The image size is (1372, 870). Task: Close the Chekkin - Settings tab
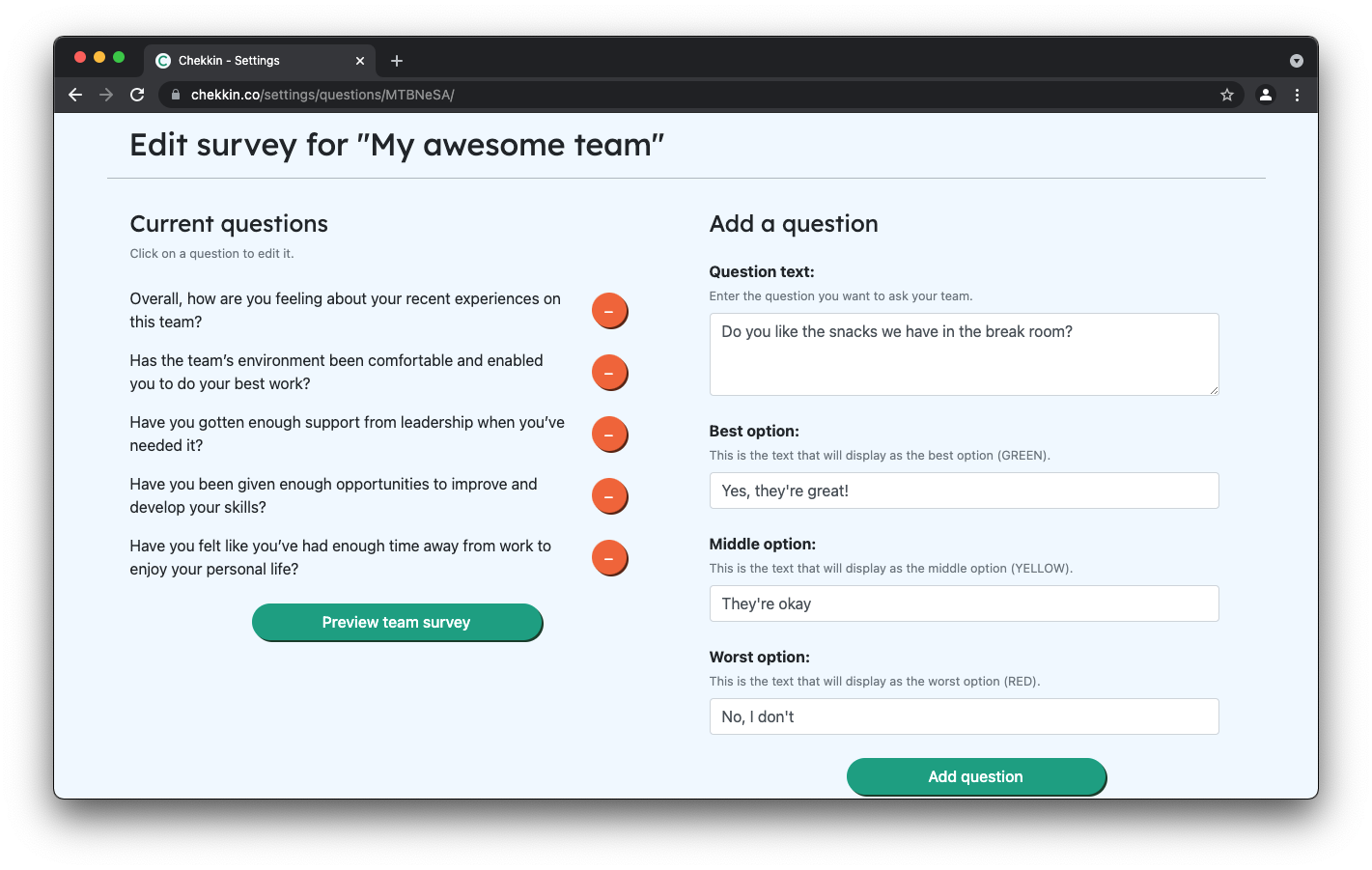coord(360,61)
